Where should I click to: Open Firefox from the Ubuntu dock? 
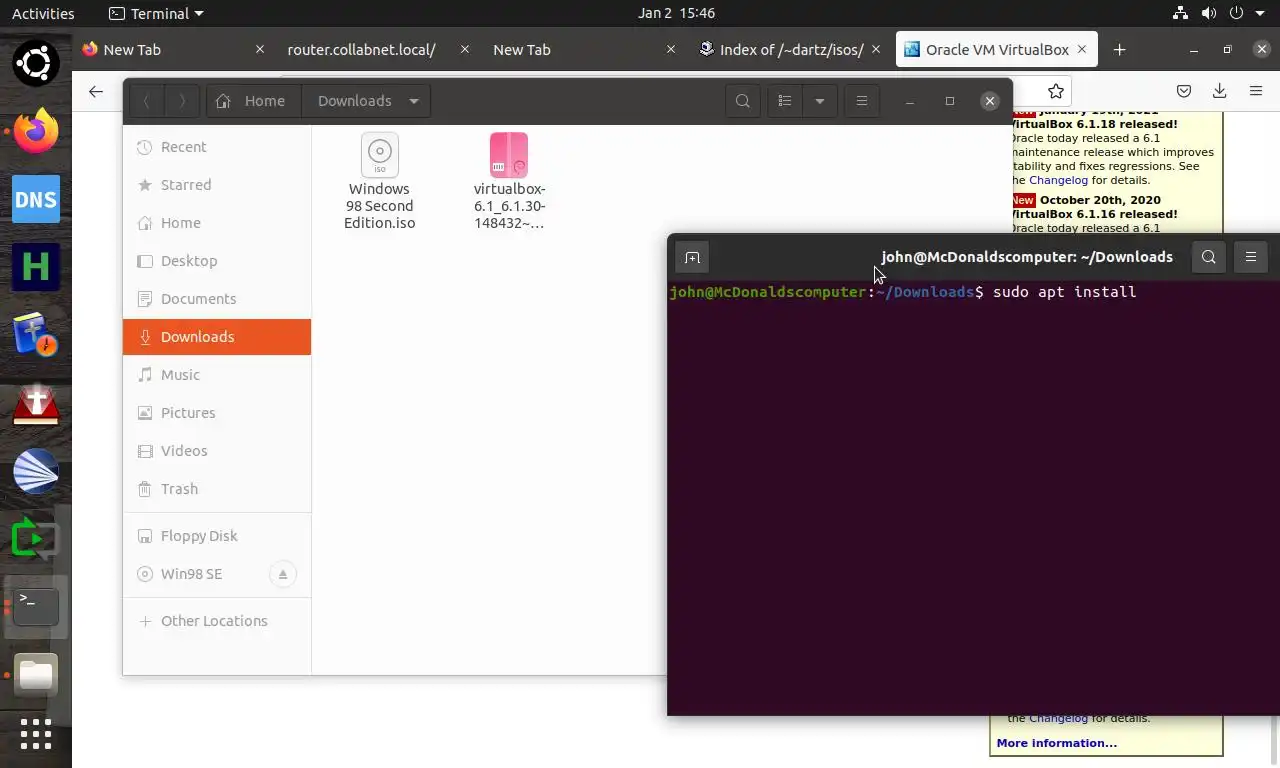coord(36,131)
